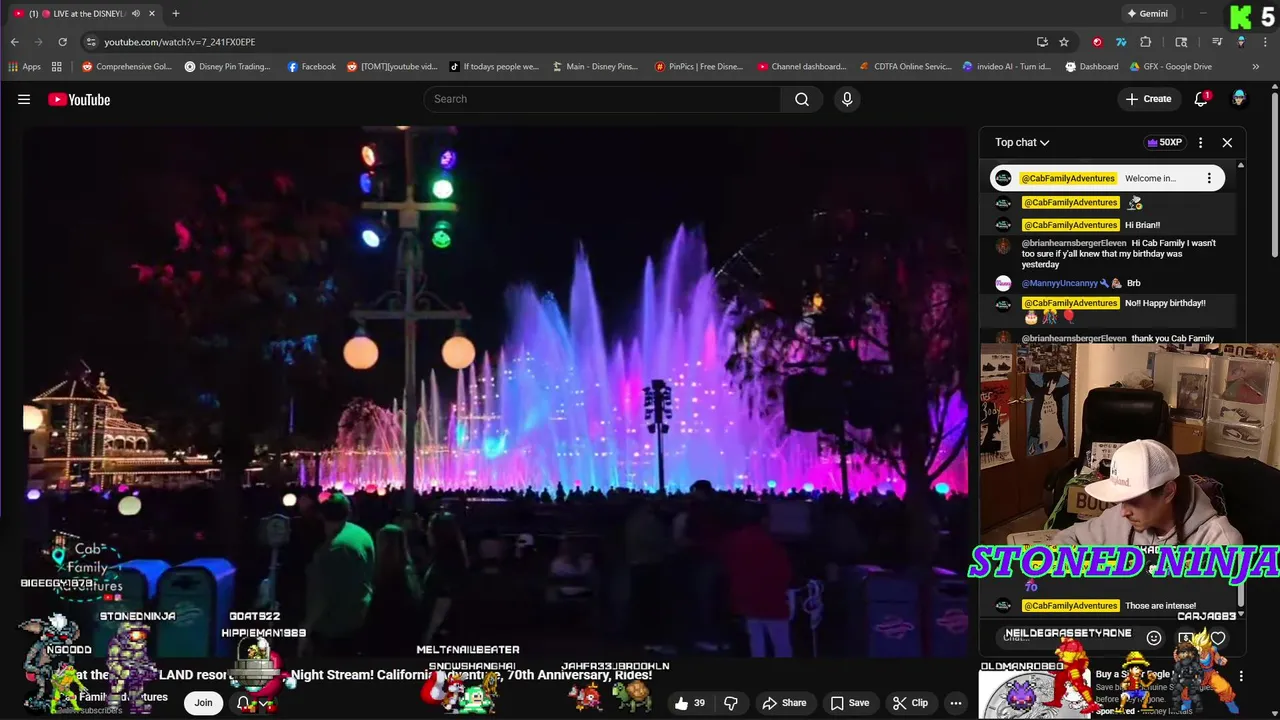Mute the tab audio speaker icon
The image size is (1280, 720).
click(135, 14)
